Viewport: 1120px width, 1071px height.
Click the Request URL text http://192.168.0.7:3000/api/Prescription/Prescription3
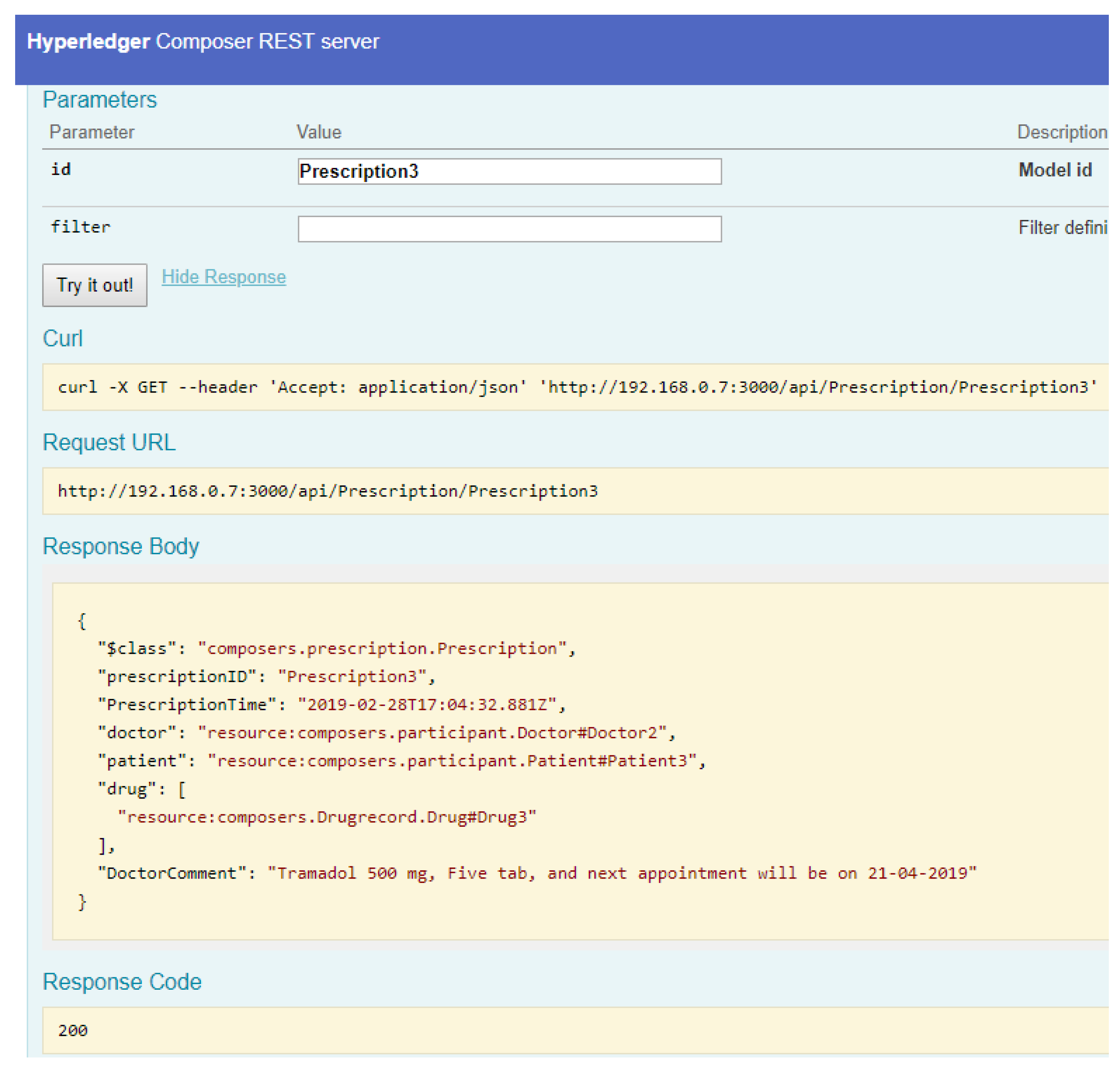pos(328,491)
